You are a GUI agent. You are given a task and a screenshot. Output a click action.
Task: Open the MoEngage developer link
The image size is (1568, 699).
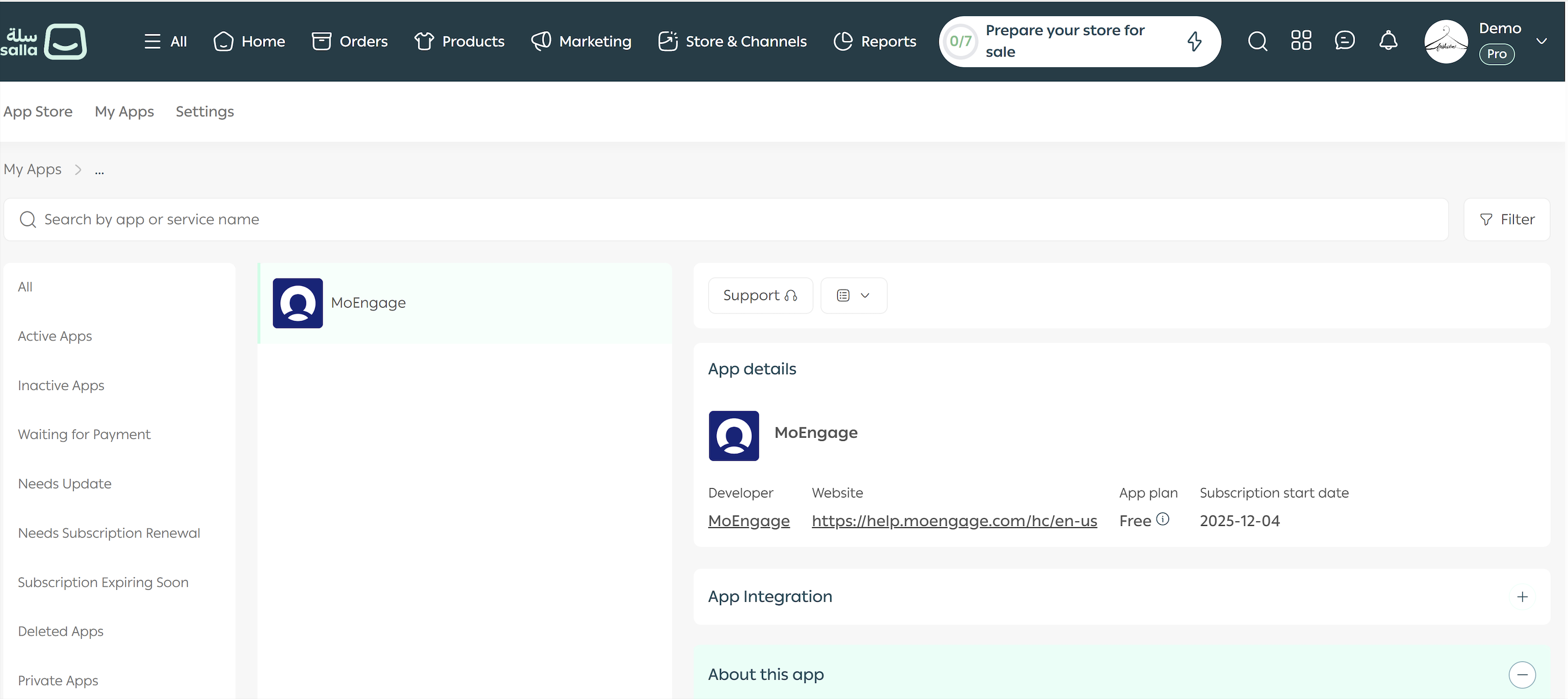tap(749, 520)
